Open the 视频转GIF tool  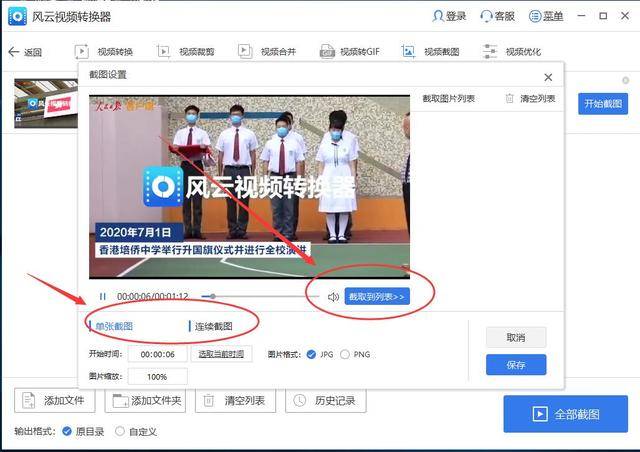pyautogui.click(x=350, y=51)
